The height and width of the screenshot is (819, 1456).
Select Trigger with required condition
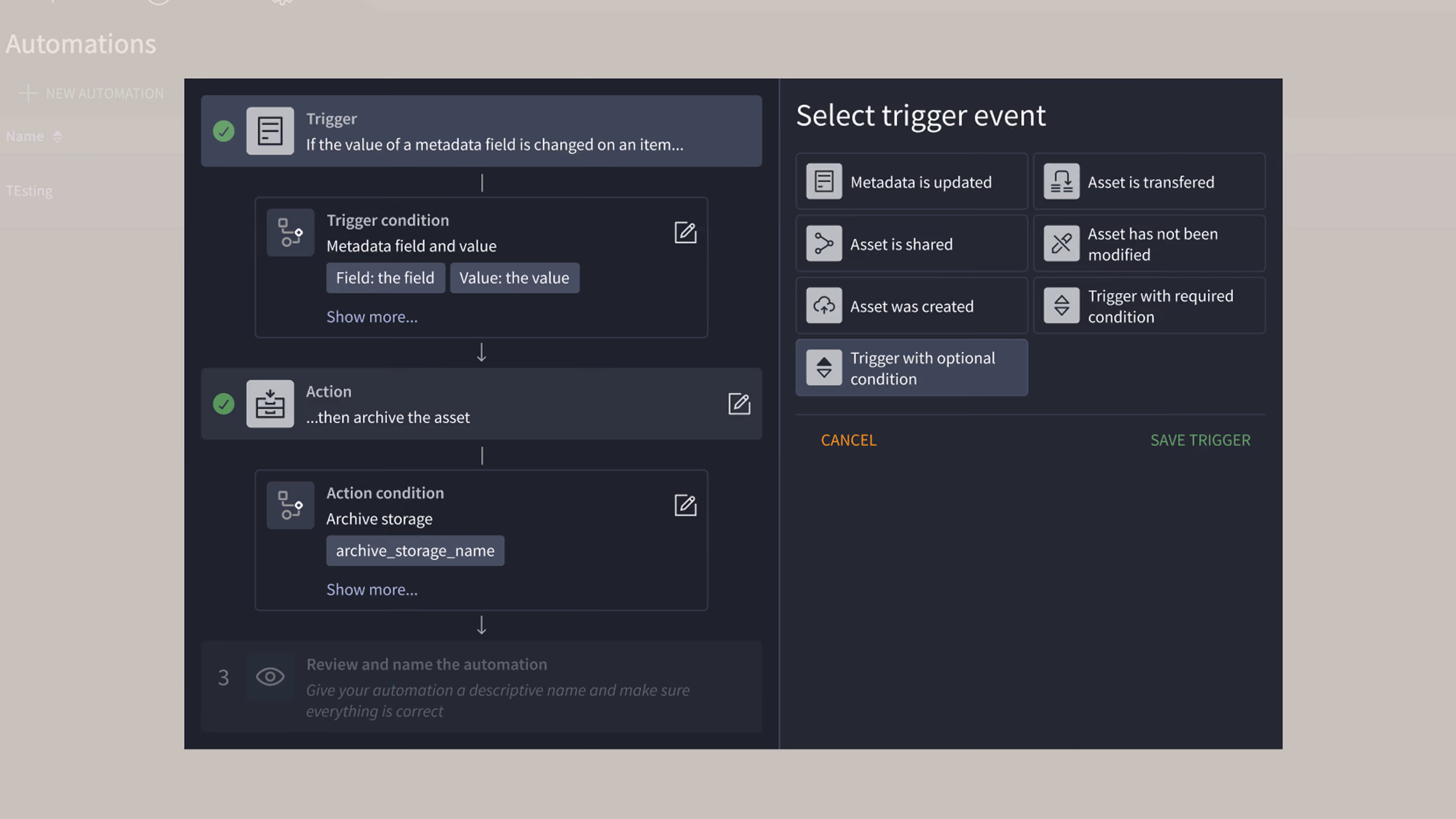click(1149, 306)
